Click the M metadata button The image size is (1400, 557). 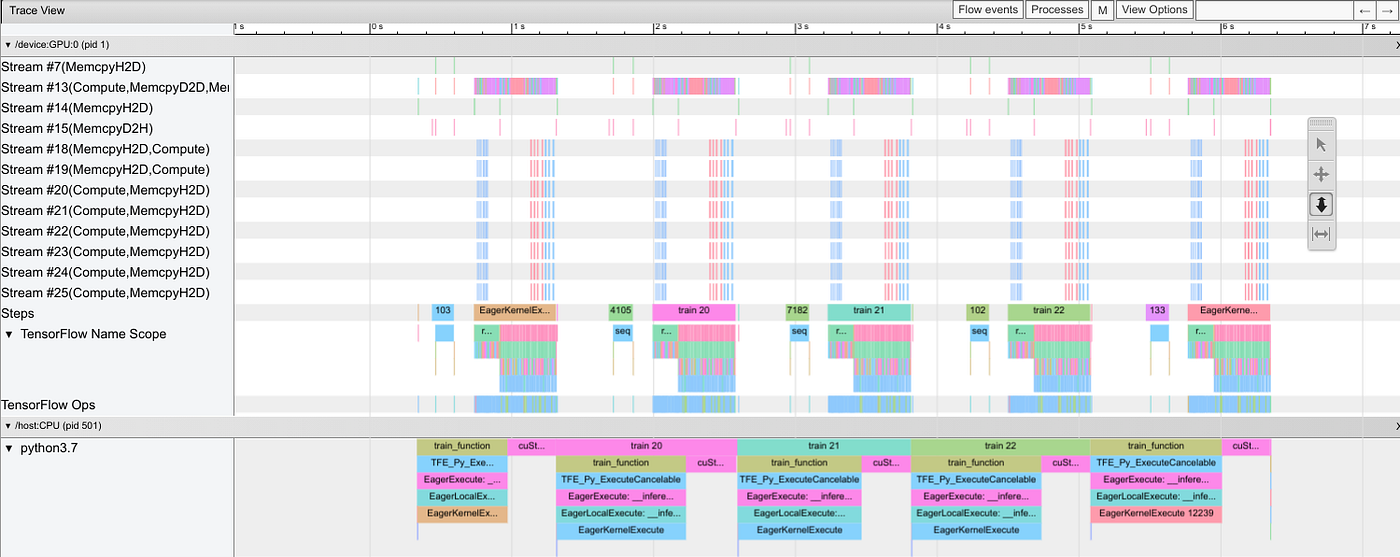1102,10
